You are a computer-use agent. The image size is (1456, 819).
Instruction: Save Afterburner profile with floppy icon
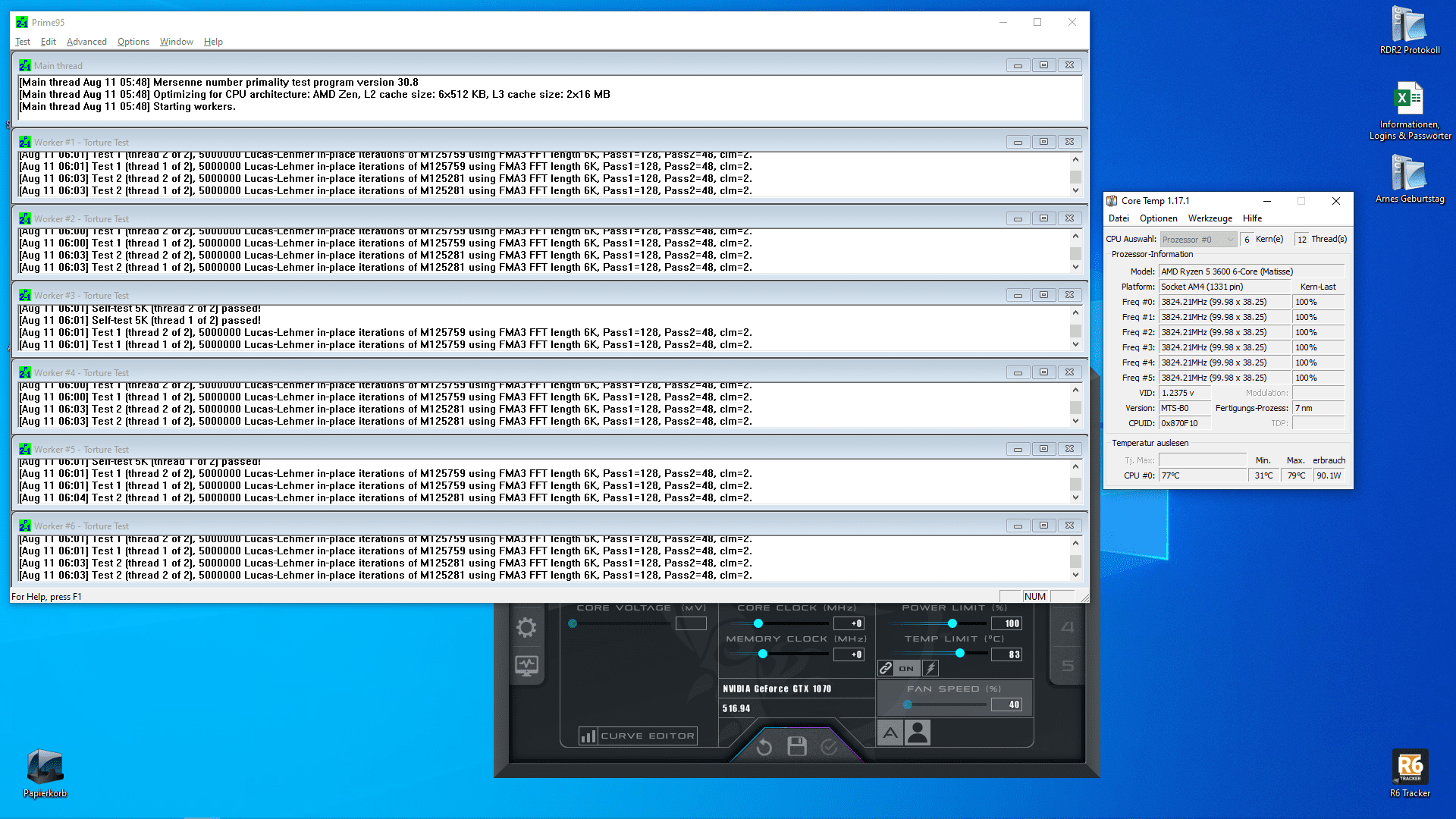tap(797, 747)
